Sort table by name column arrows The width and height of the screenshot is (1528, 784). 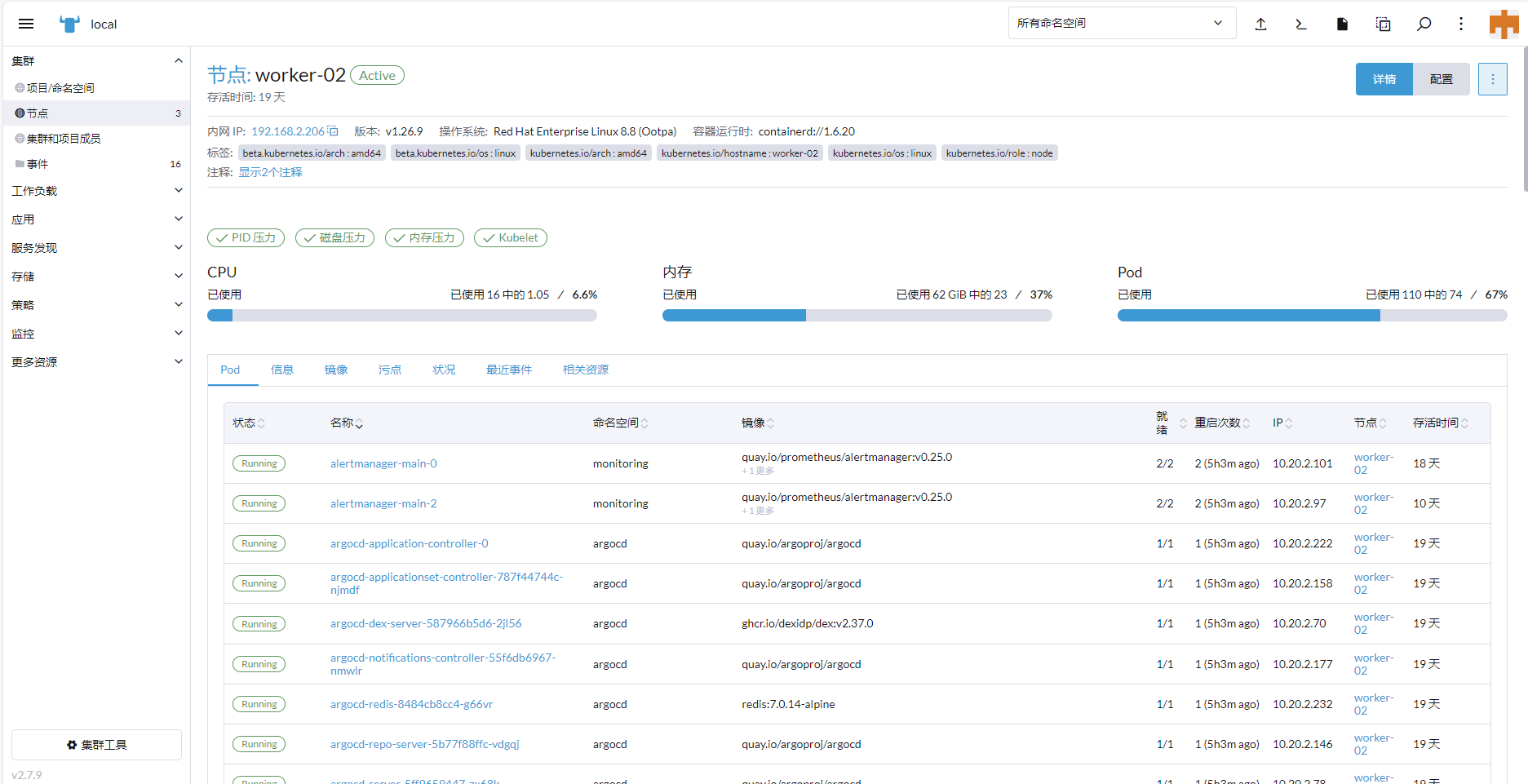359,423
